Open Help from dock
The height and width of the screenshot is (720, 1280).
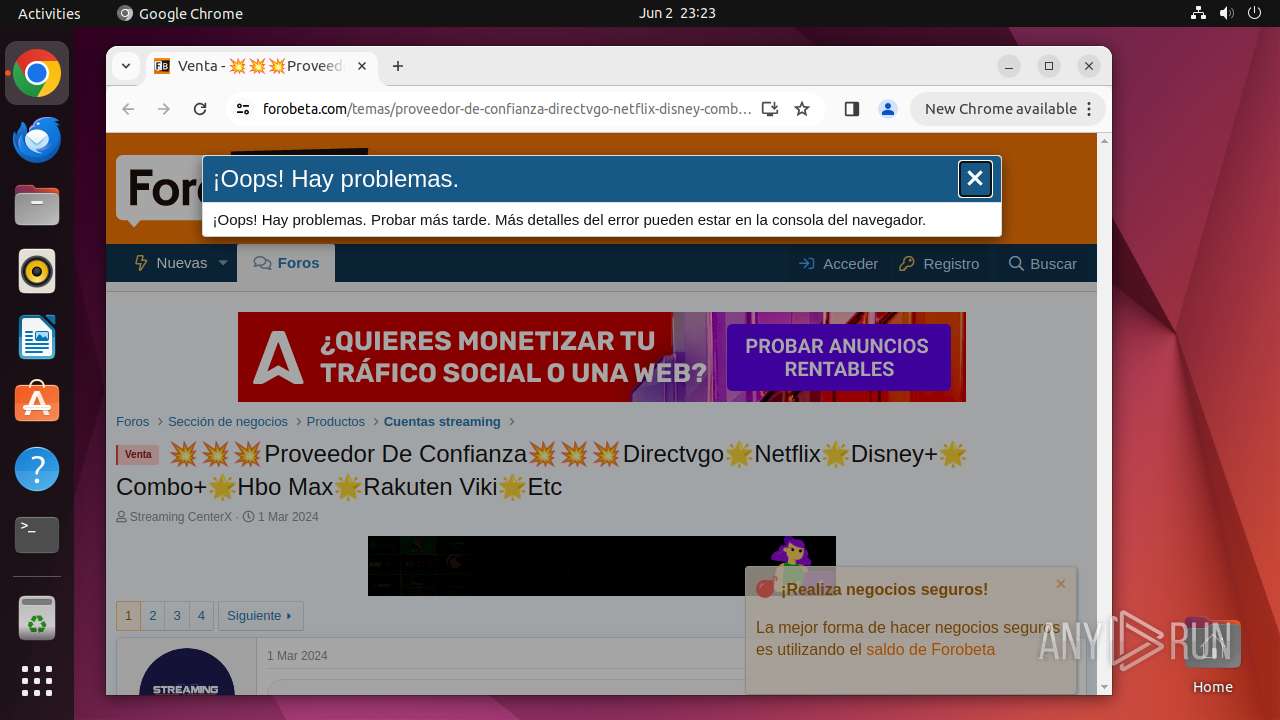(37, 469)
